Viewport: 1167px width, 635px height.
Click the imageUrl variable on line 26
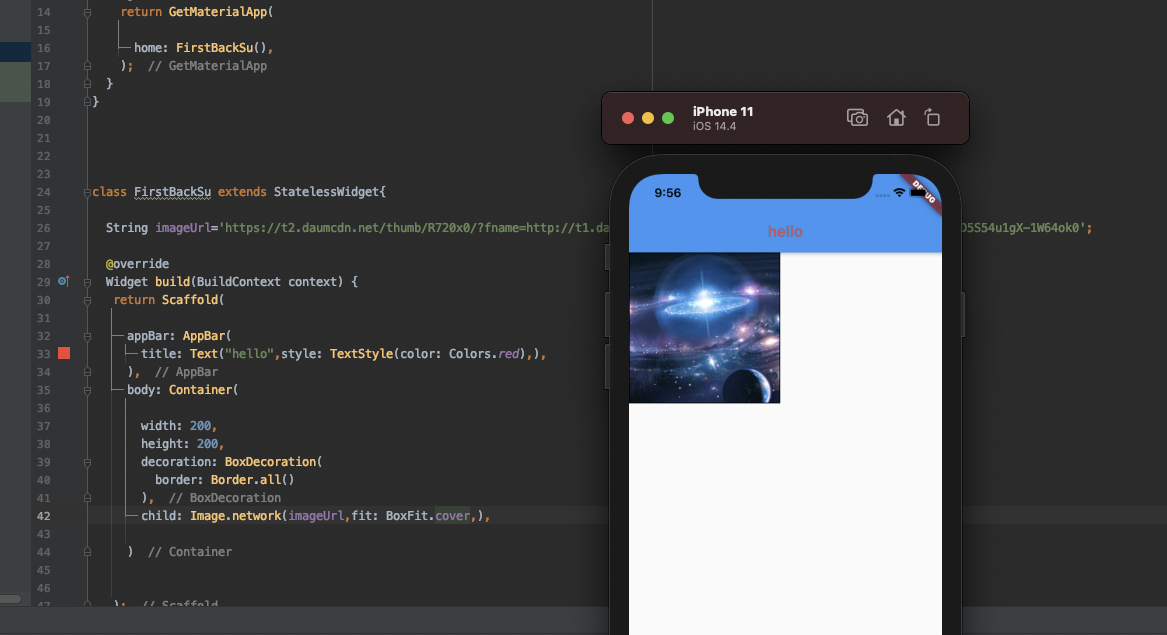pos(183,228)
